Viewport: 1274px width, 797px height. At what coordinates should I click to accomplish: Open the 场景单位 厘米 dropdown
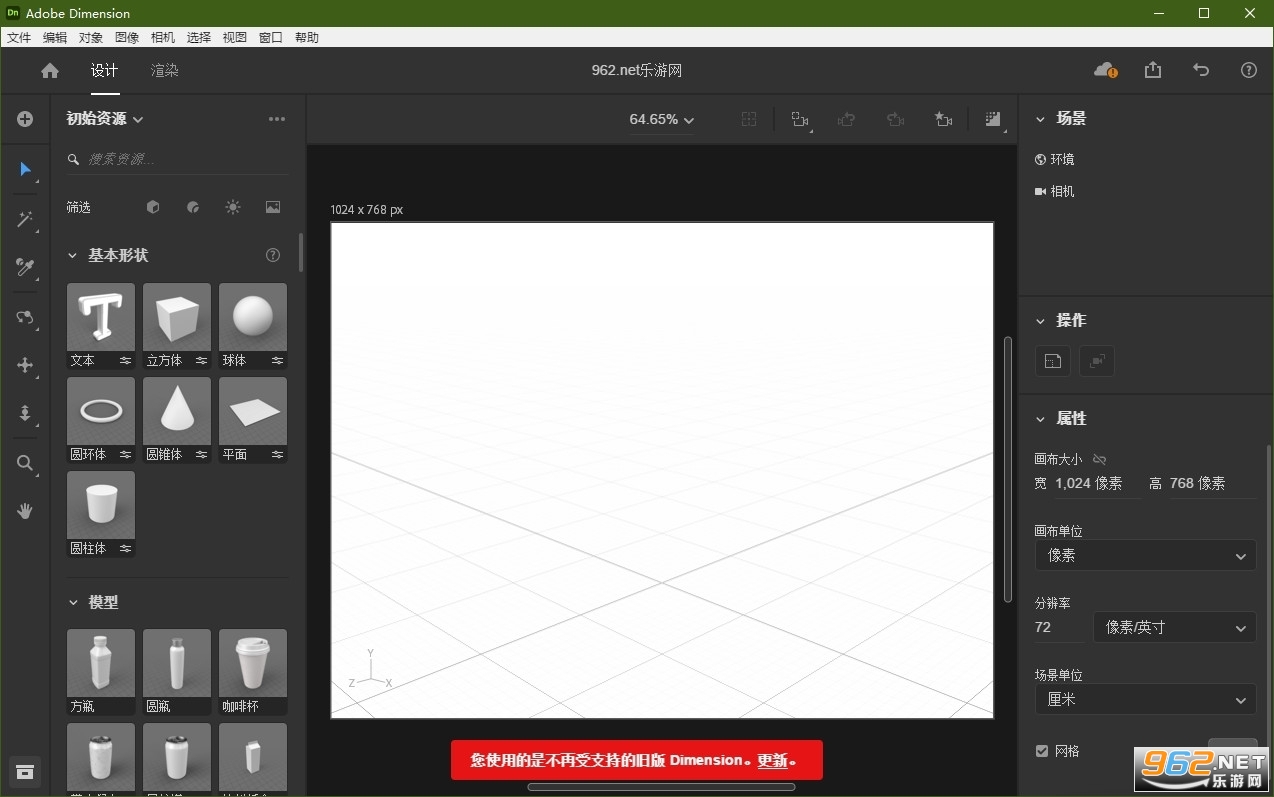1146,699
